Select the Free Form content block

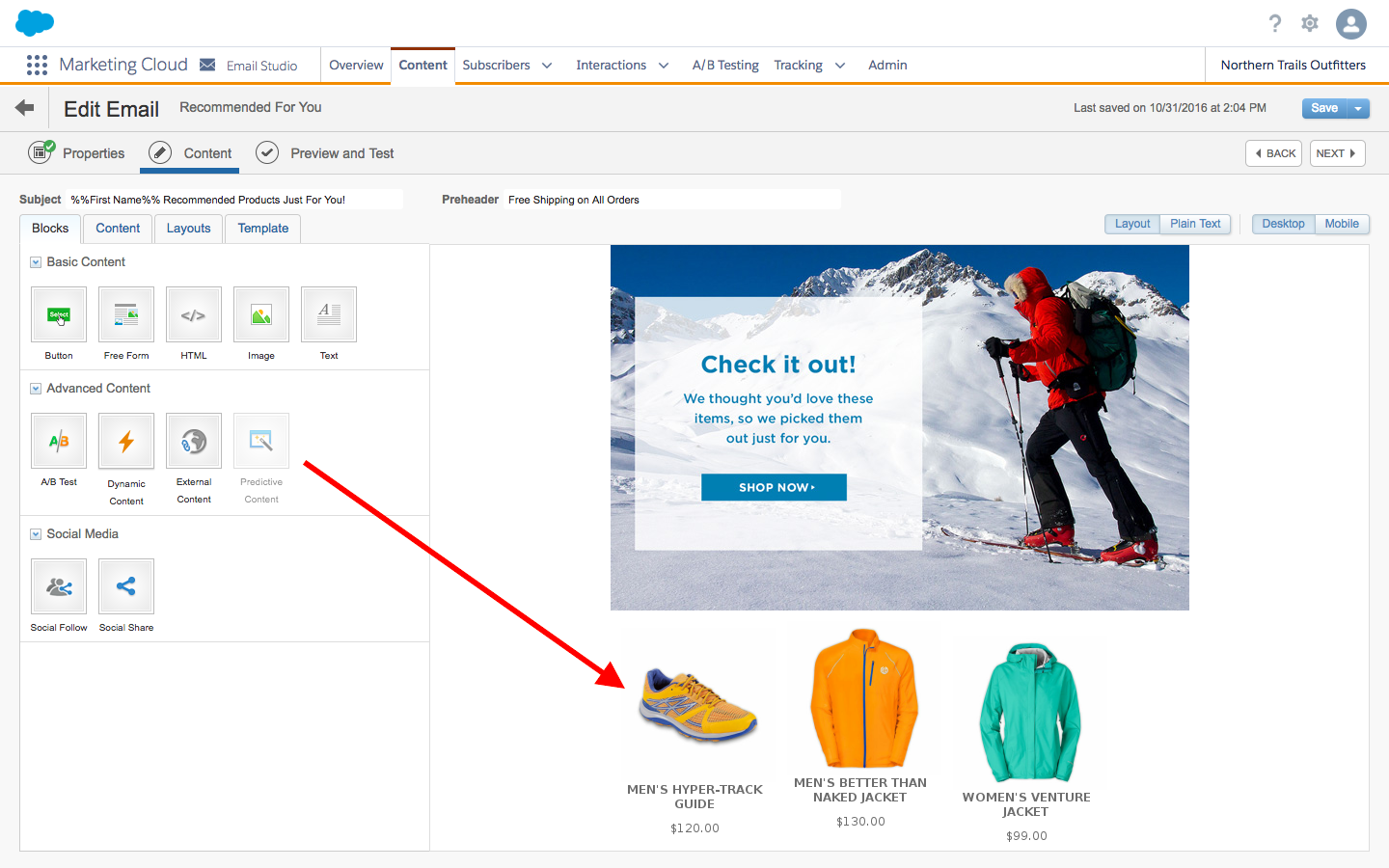tap(126, 314)
